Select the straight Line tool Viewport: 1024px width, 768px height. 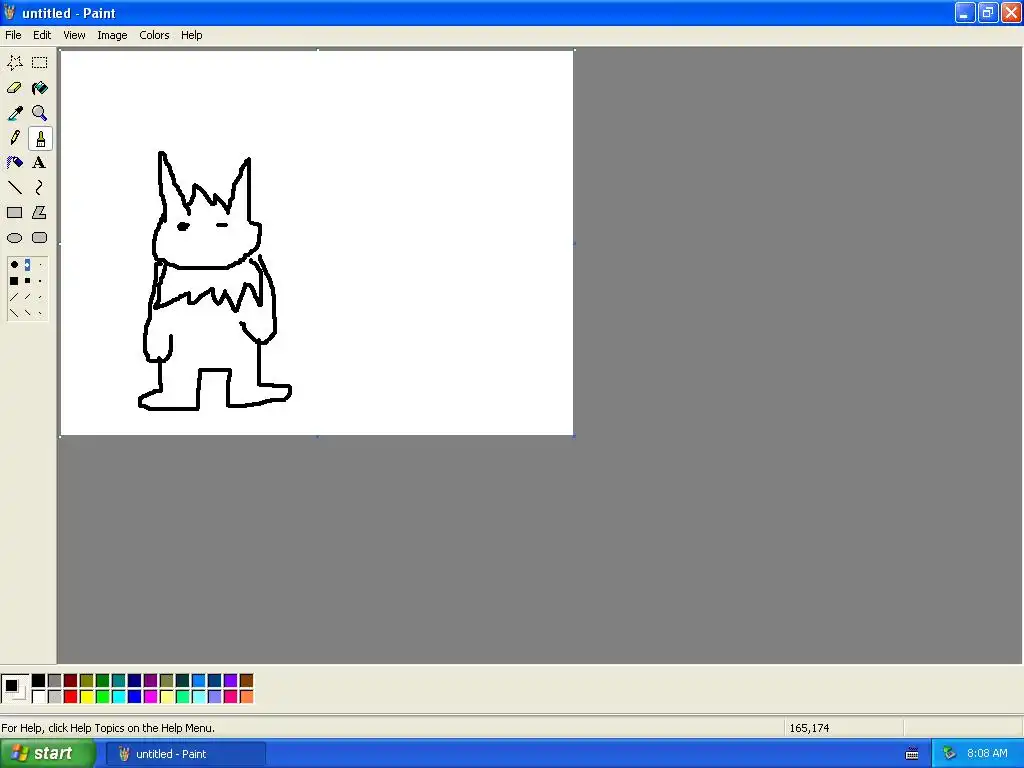[14, 187]
